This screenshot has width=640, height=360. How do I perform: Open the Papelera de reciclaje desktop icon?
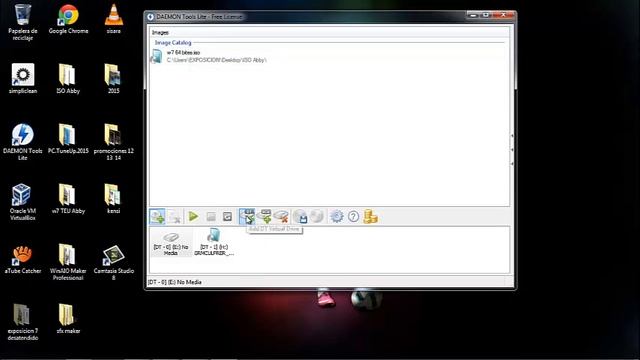[x=22, y=22]
